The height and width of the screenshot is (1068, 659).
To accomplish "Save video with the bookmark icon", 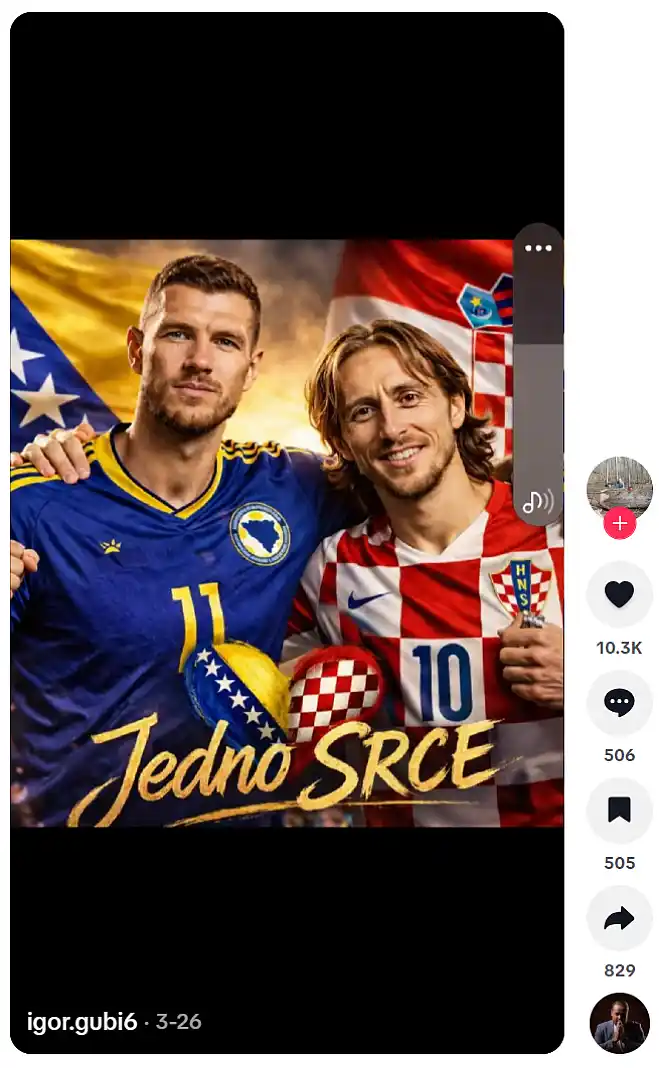I will click(x=619, y=810).
